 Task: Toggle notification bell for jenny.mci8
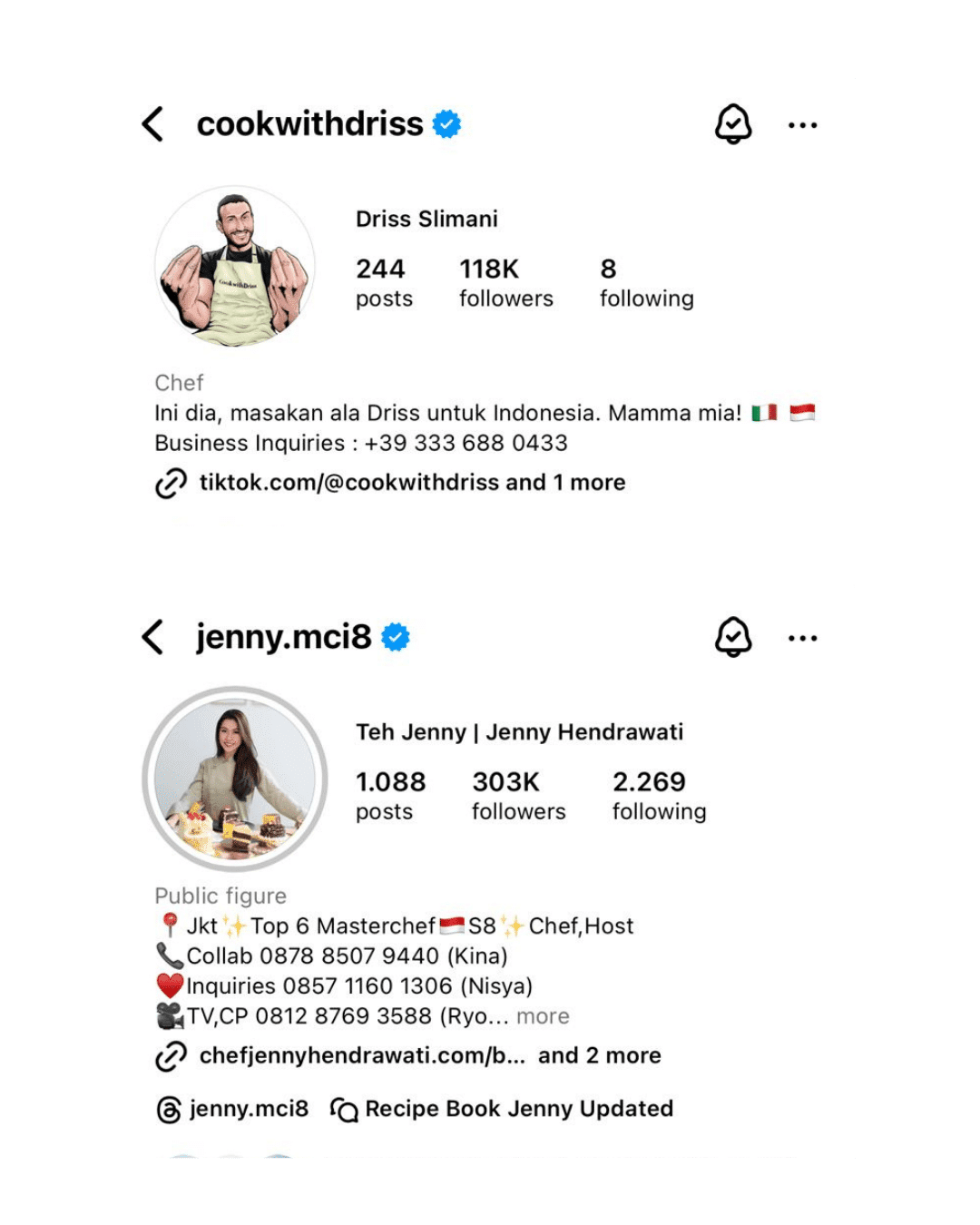(x=733, y=637)
